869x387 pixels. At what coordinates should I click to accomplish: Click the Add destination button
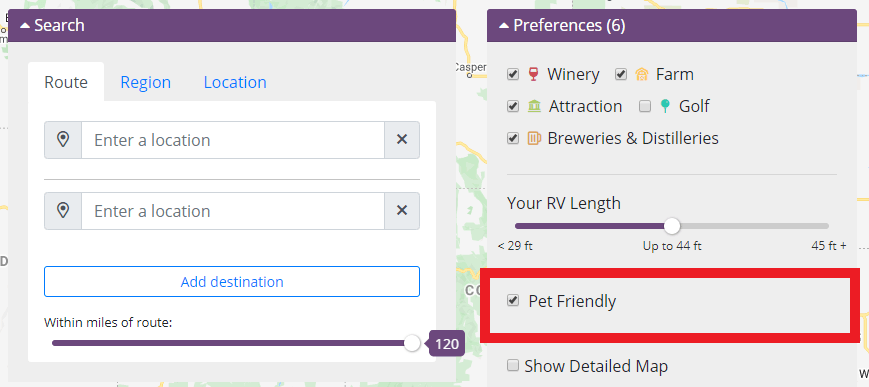(x=232, y=282)
